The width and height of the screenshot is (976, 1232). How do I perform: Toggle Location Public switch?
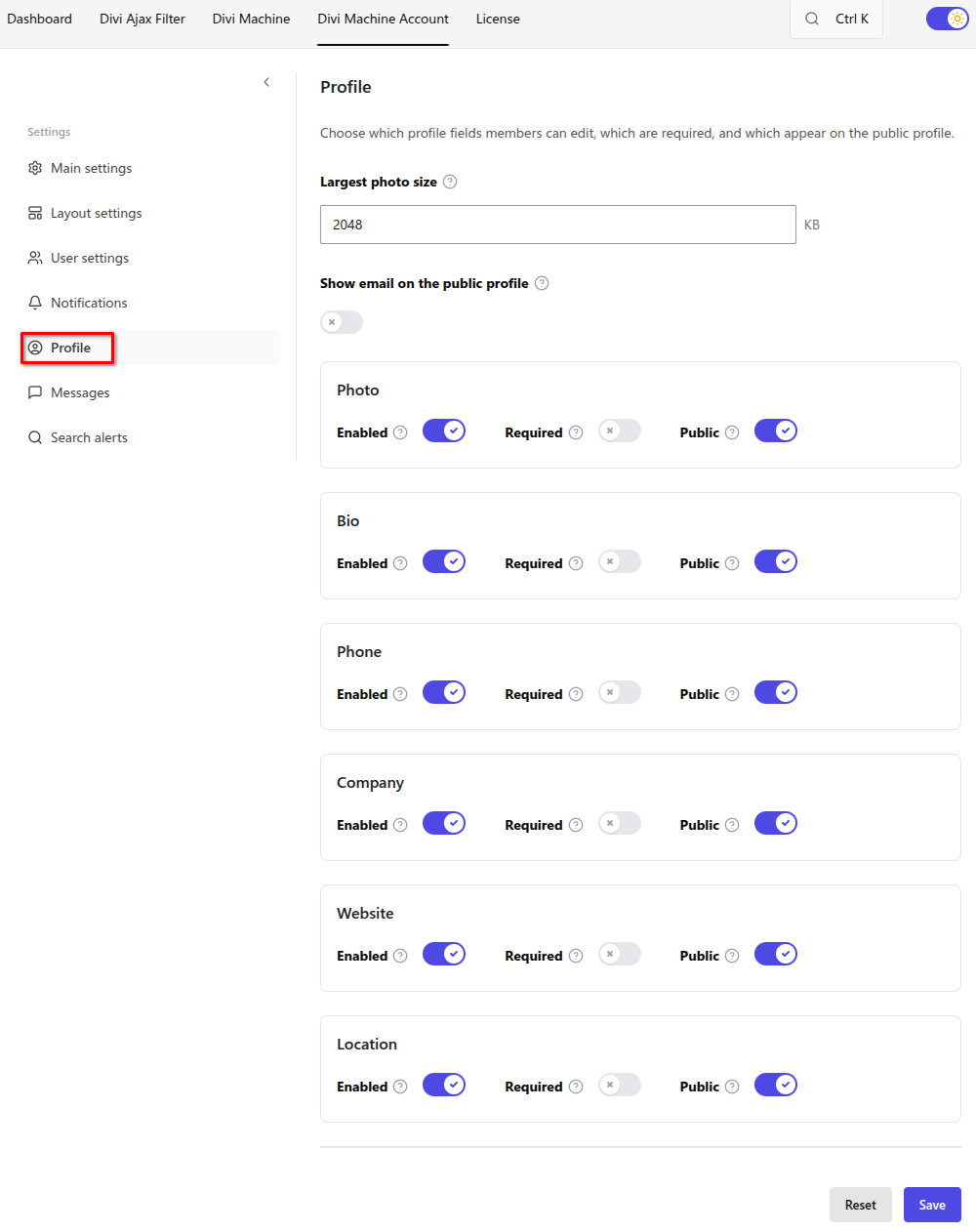(776, 1085)
